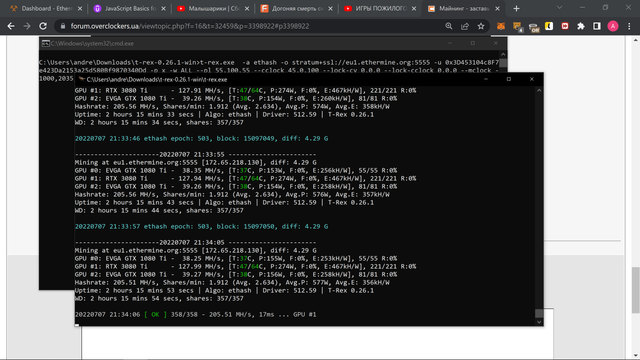This screenshot has width=640, height=360.
Task: Open t-rex.exe title bar icon menu
Action: (82, 79)
